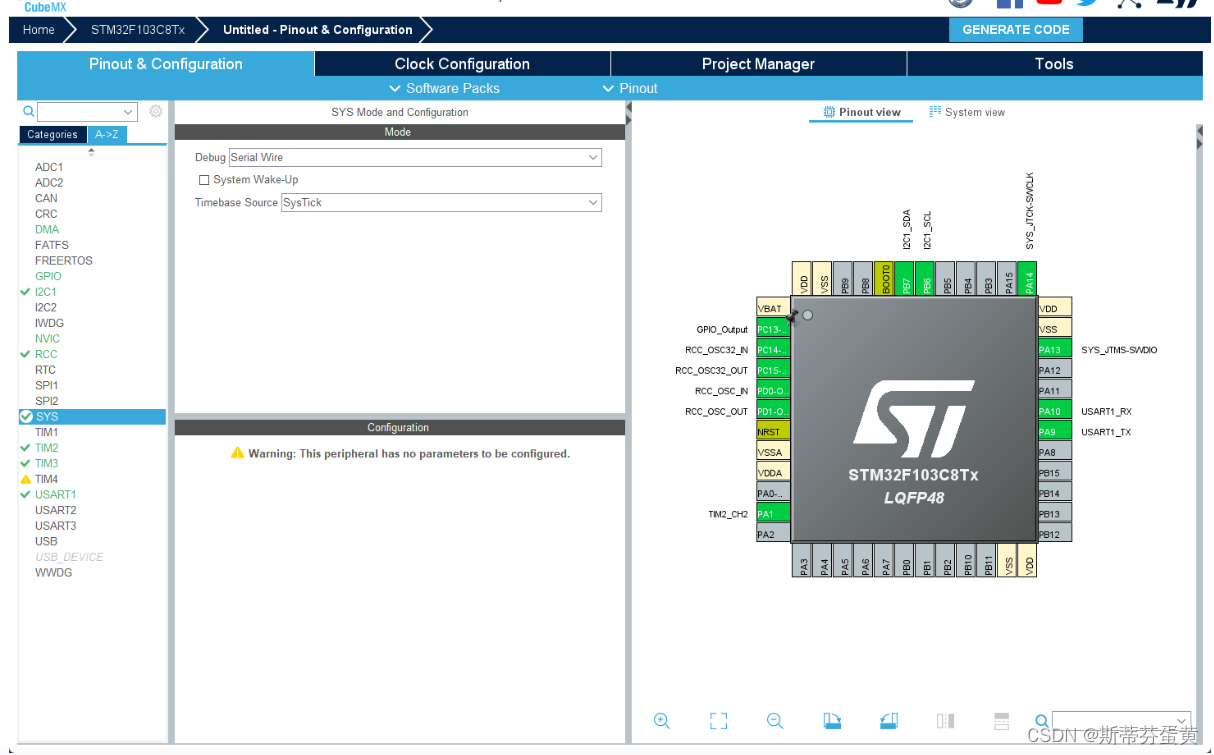This screenshot has height=755, width=1214.
Task: Open TIM2 peripheral configuration
Action: (x=47, y=448)
